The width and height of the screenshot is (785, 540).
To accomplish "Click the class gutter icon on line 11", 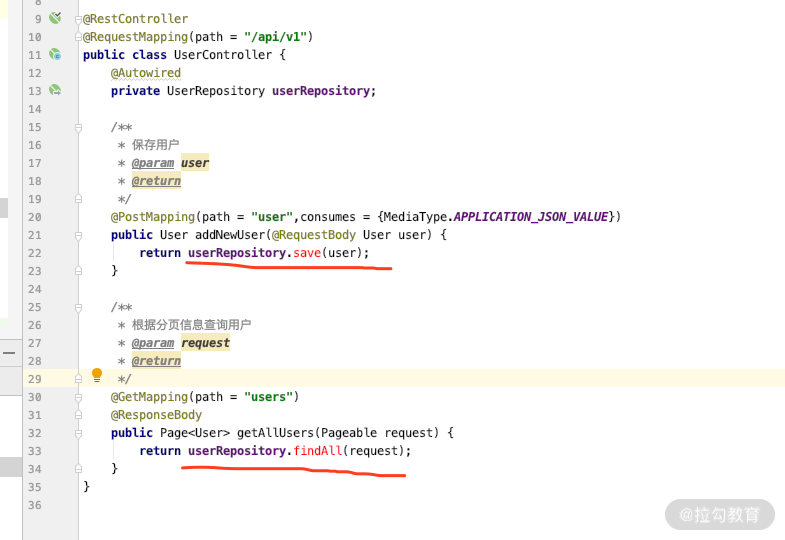I will pyautogui.click(x=55, y=54).
